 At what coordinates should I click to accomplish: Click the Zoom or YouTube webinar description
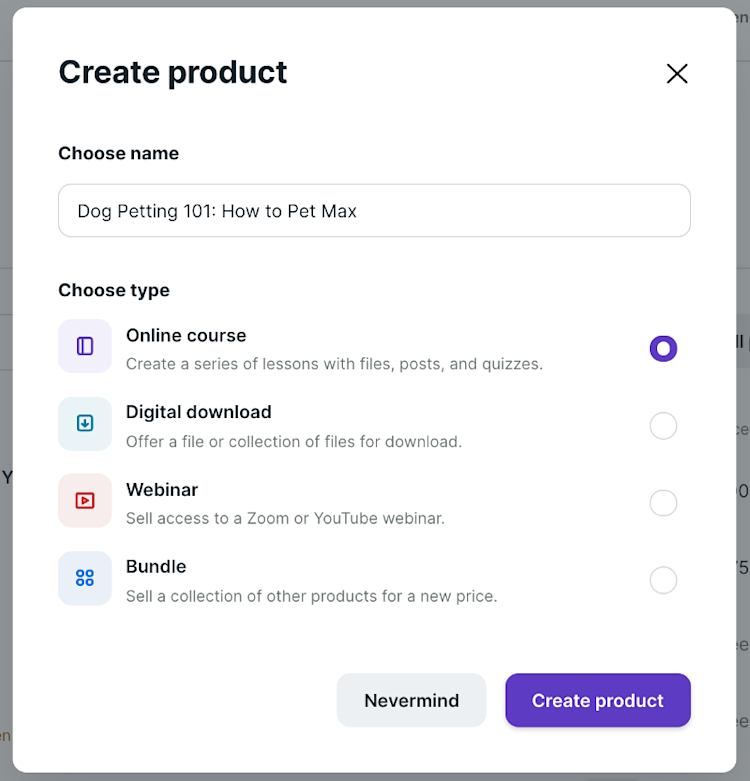[285, 518]
